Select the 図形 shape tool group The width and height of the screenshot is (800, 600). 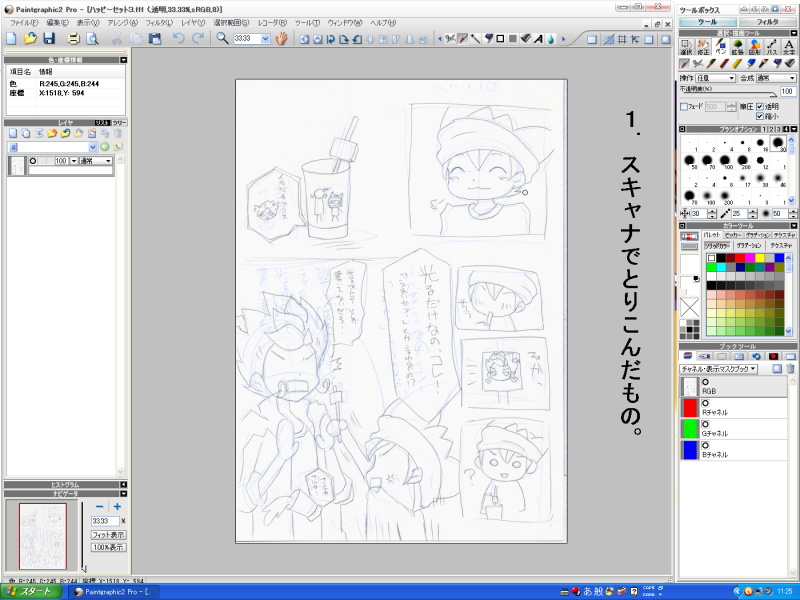coord(755,47)
